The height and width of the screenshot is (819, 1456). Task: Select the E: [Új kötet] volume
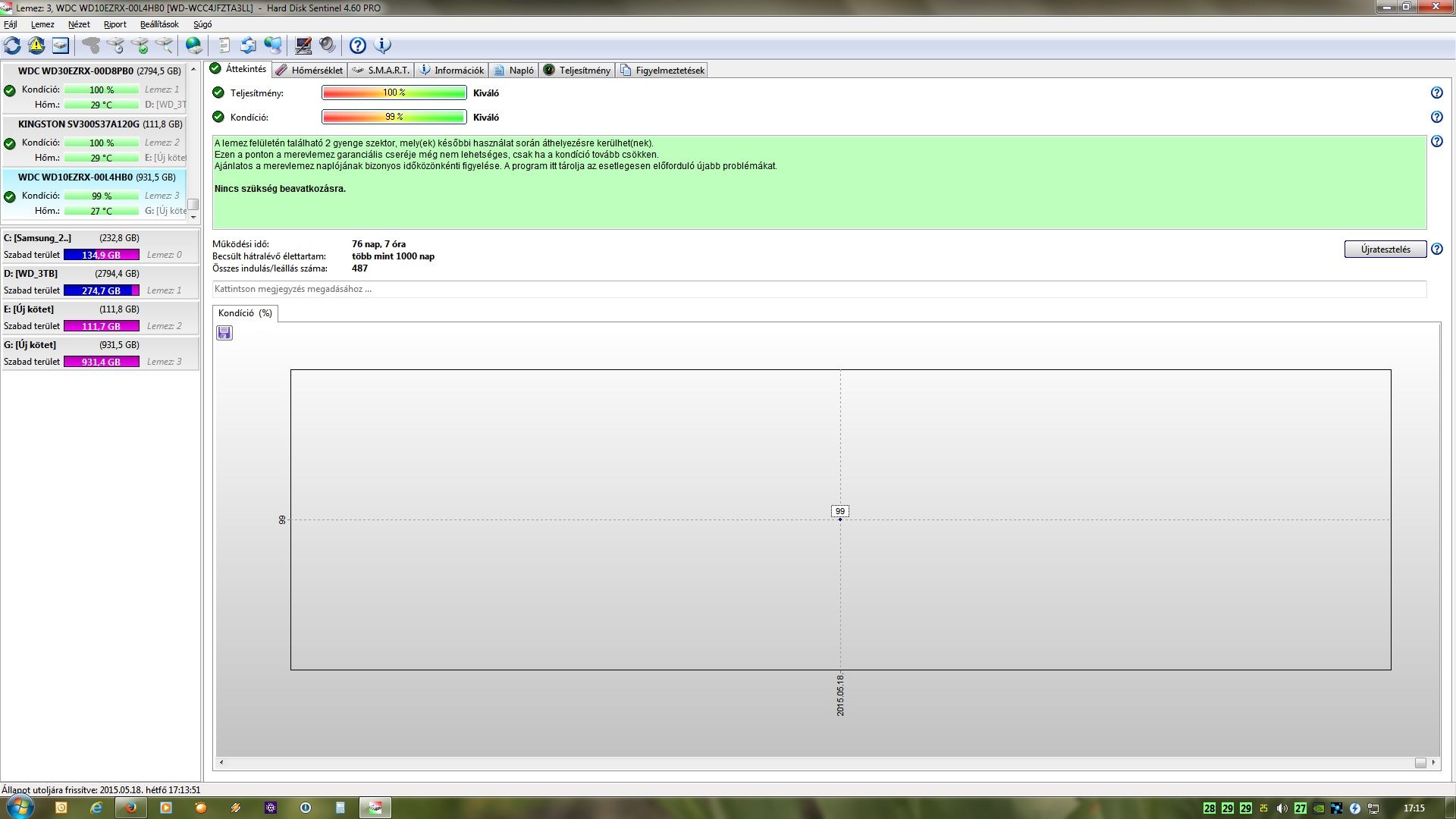point(100,318)
